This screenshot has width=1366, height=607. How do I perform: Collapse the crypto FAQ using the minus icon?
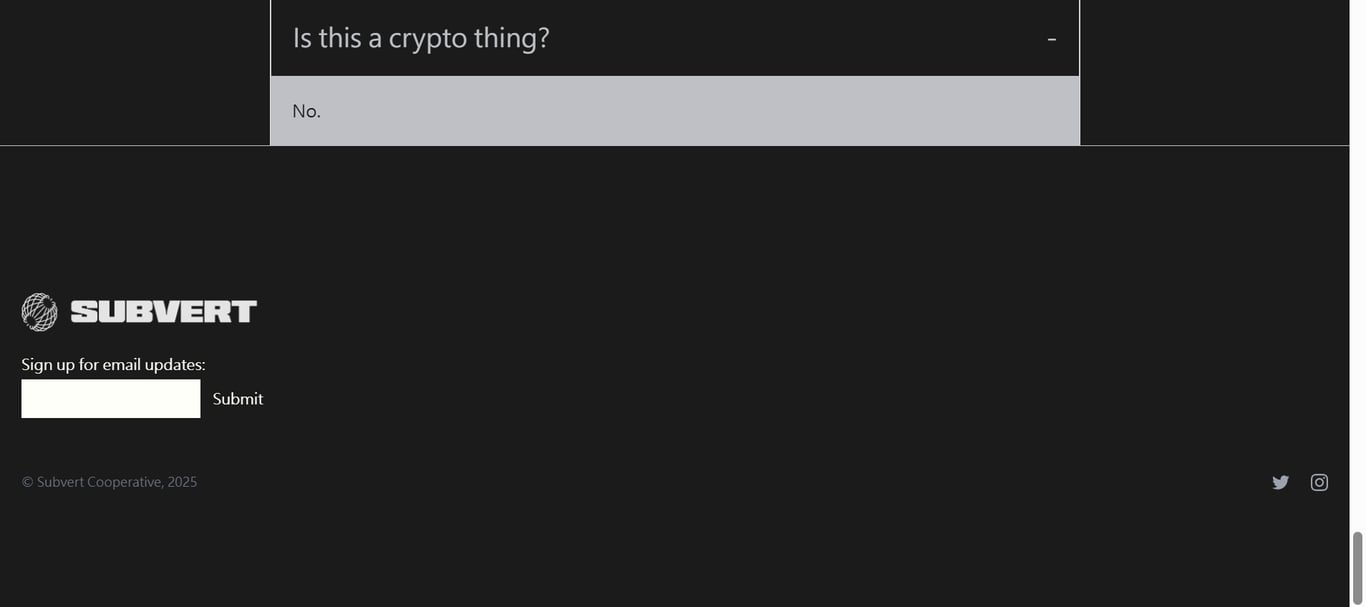[1051, 39]
